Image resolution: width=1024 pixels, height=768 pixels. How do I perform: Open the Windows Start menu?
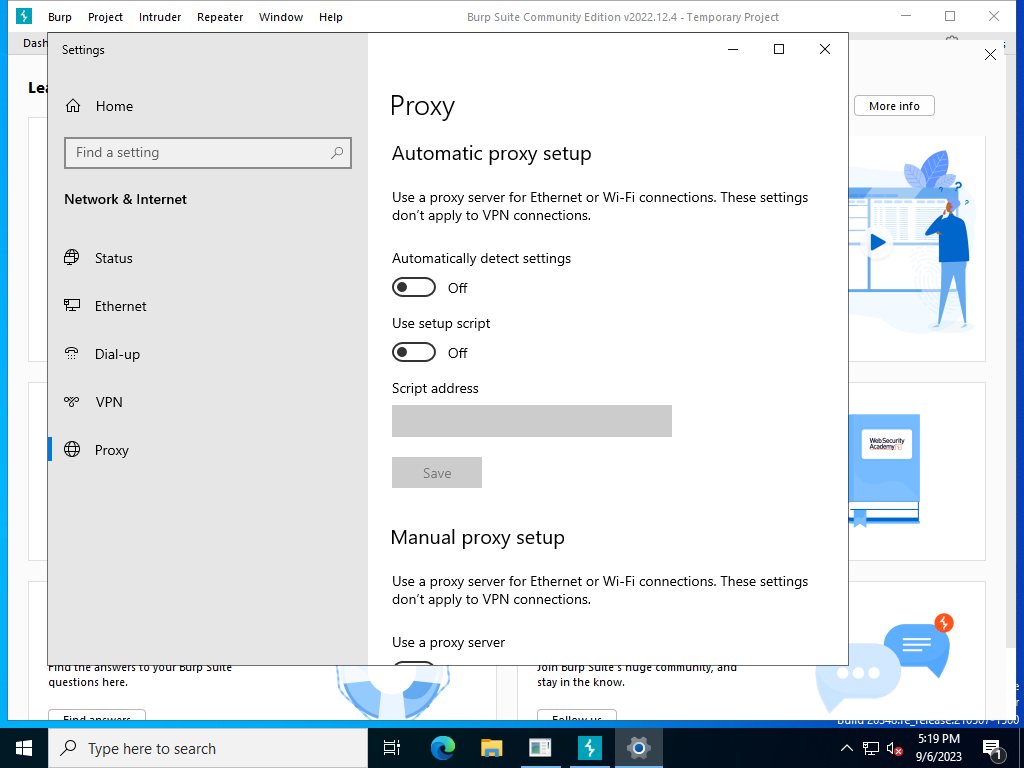click(x=24, y=748)
